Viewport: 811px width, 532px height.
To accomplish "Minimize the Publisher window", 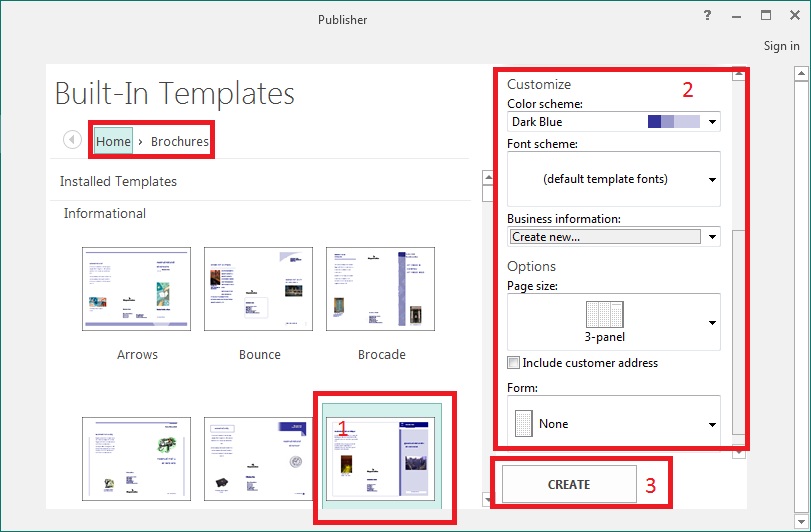I will 737,17.
